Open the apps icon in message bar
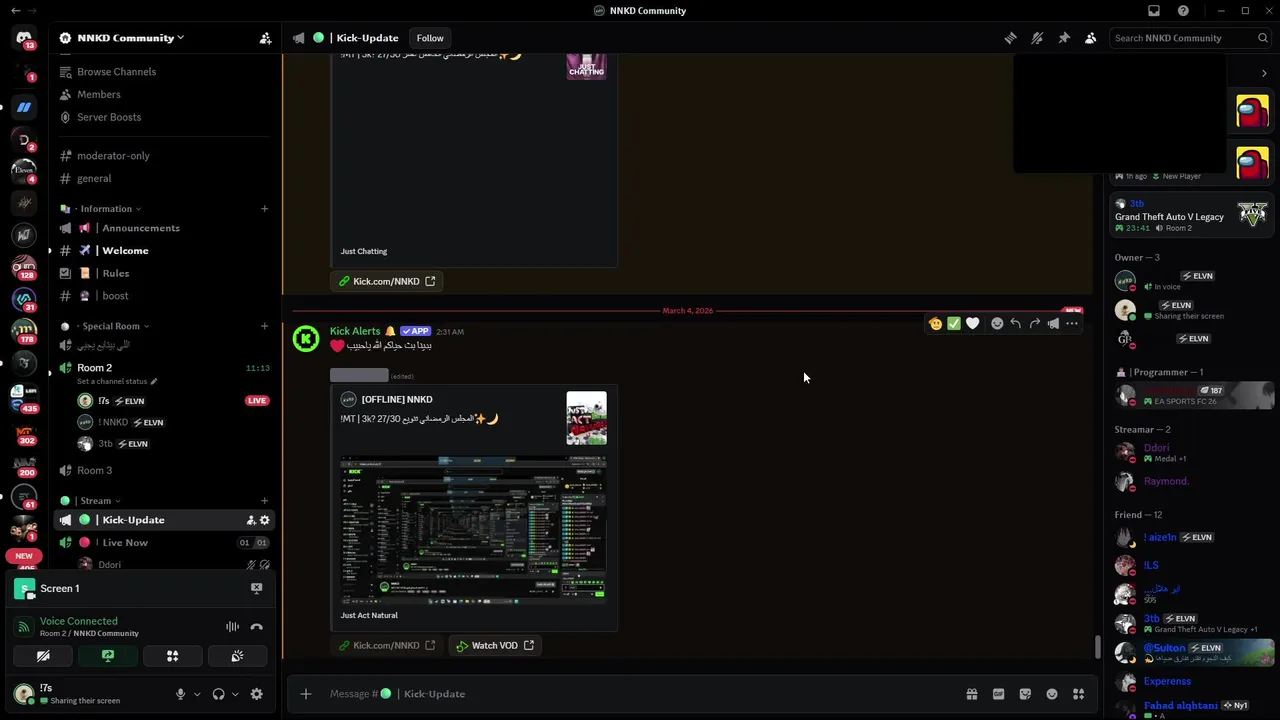 coord(1079,694)
